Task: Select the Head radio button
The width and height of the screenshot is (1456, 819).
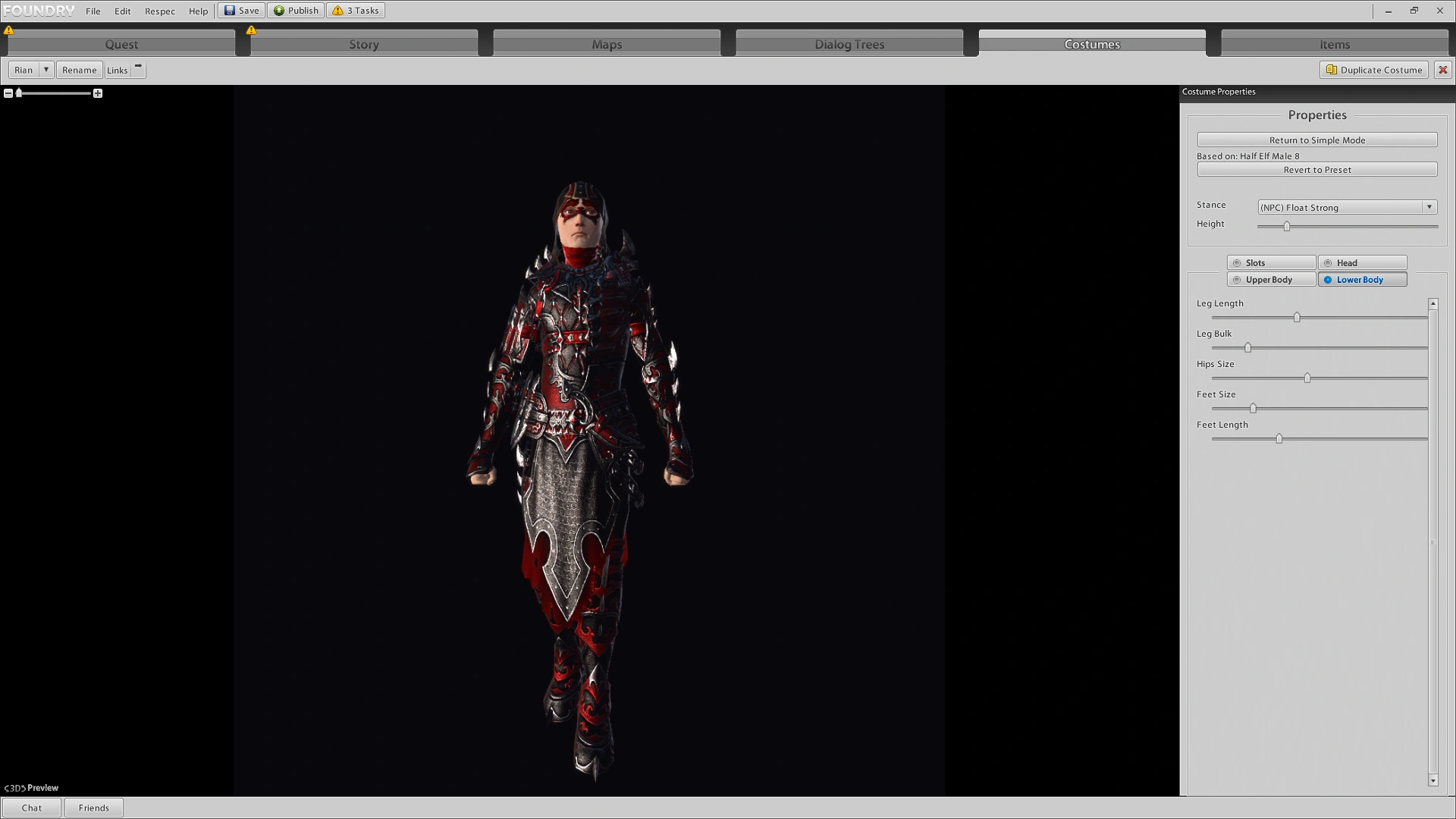Action: pos(1328,263)
